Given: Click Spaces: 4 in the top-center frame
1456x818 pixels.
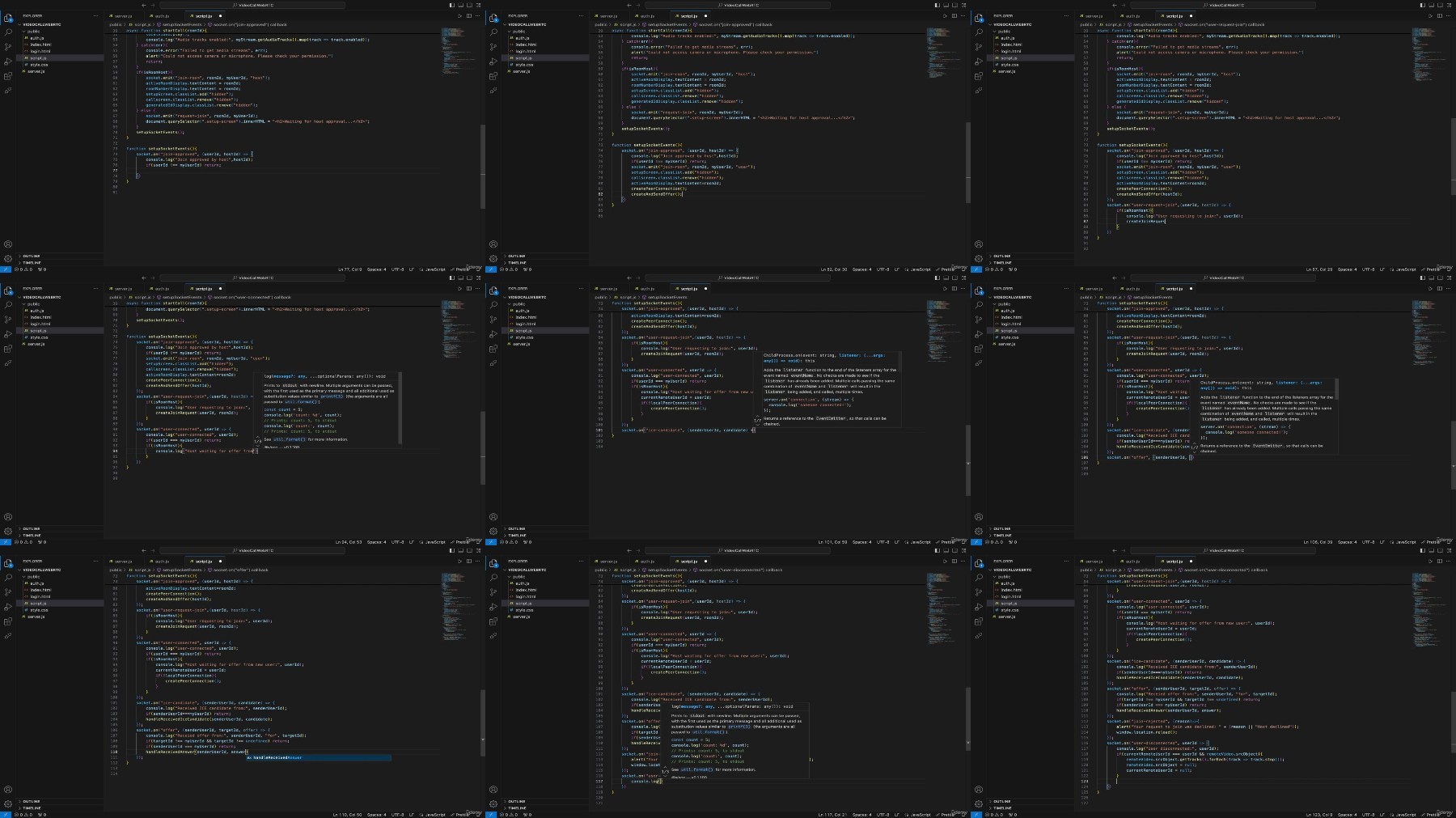Looking at the screenshot, I should 862,269.
